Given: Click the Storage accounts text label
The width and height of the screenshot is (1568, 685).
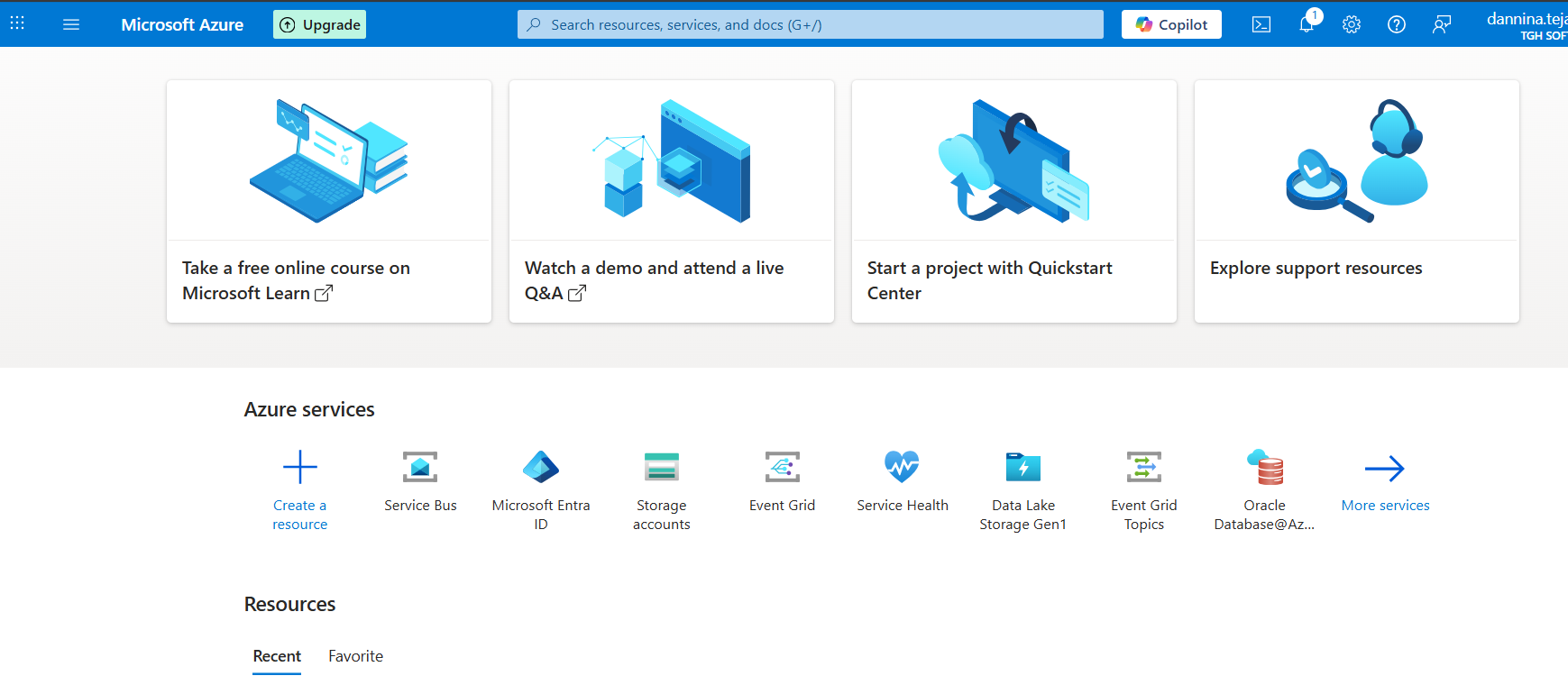Looking at the screenshot, I should 662,515.
